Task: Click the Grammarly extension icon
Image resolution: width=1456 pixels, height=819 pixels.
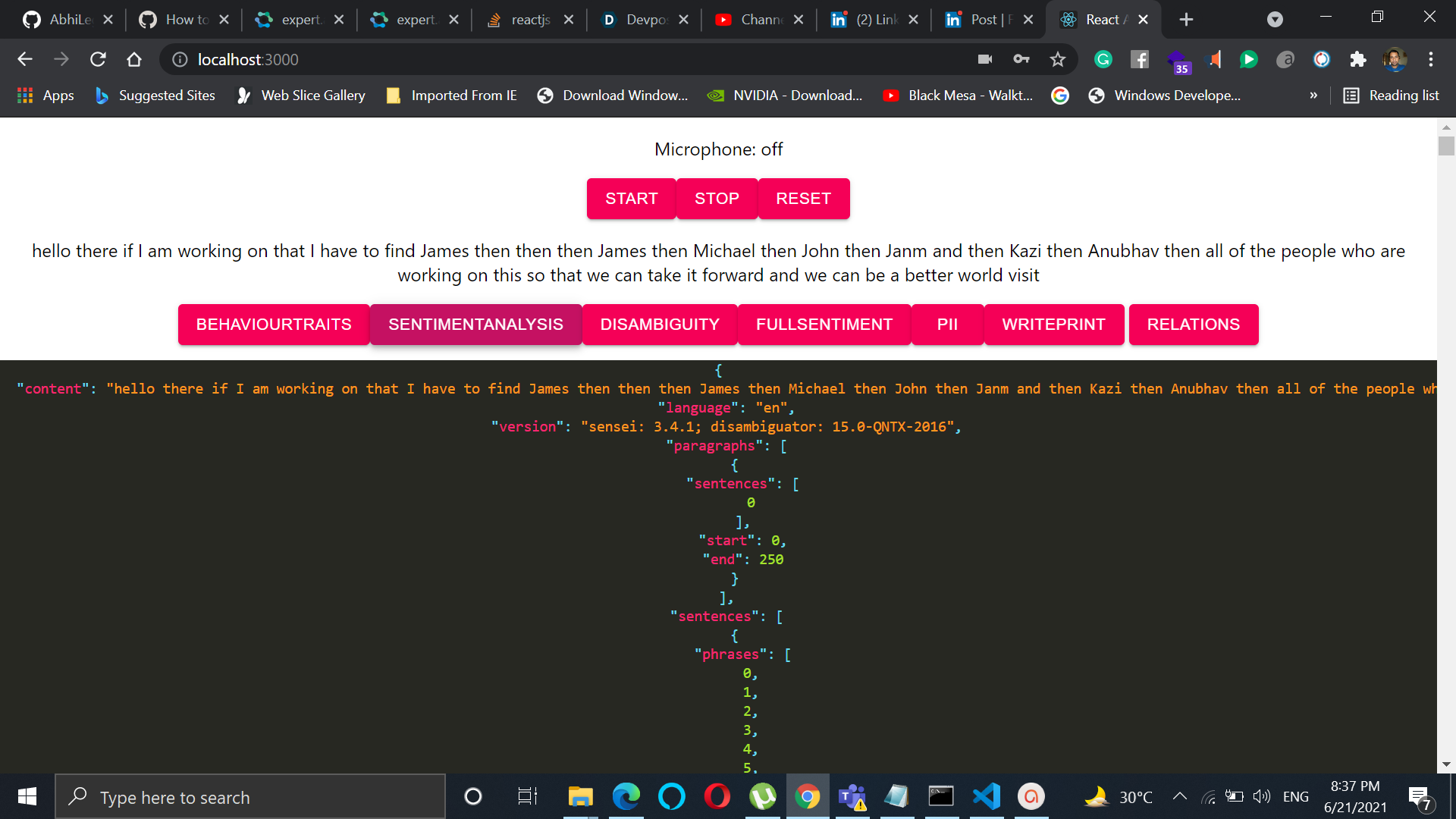Action: [x=1103, y=59]
